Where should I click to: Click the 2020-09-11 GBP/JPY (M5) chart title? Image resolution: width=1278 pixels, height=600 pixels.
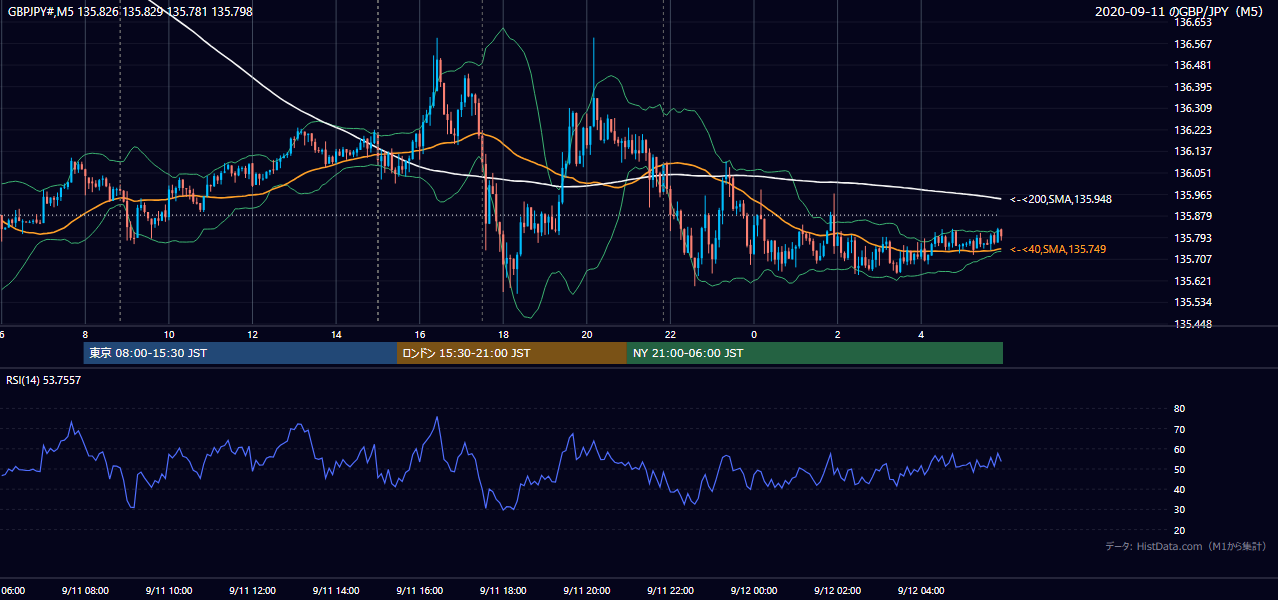(x=1180, y=12)
